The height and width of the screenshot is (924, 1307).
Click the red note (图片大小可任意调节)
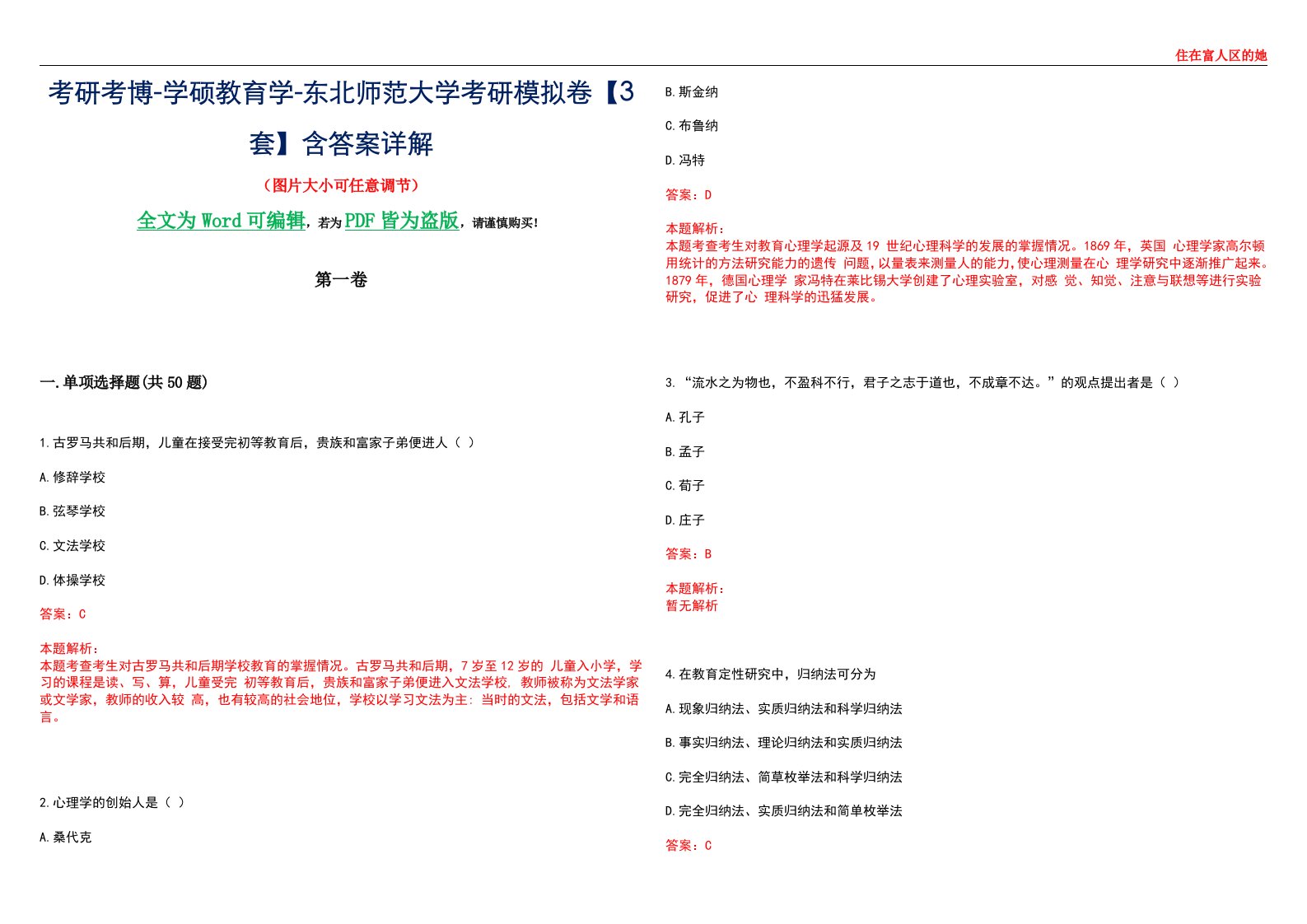(x=341, y=185)
